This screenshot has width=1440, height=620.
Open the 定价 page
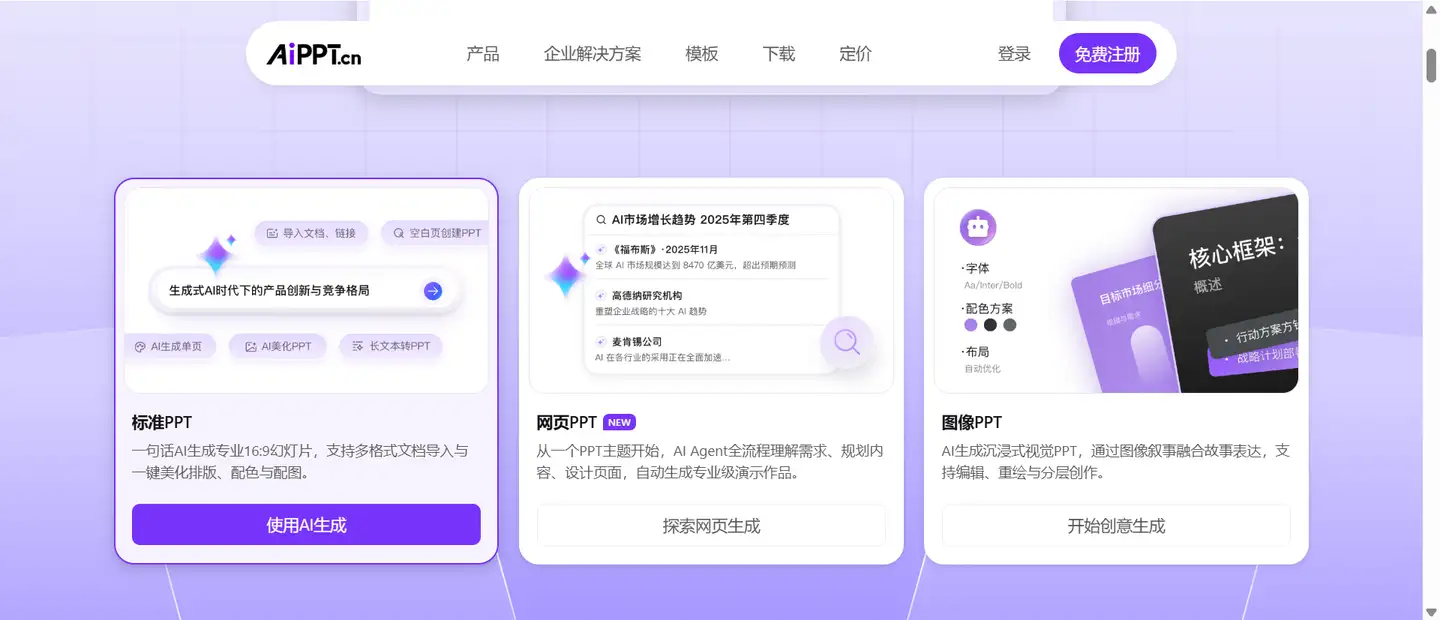(856, 54)
